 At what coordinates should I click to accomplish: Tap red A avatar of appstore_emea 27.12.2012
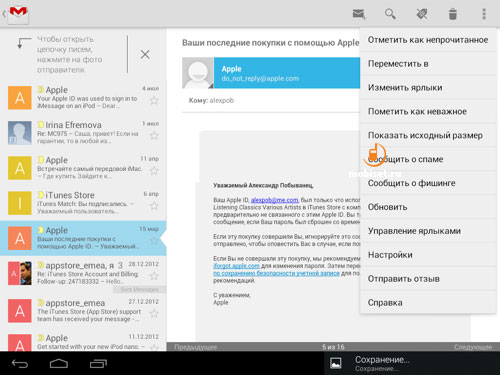tap(20, 311)
